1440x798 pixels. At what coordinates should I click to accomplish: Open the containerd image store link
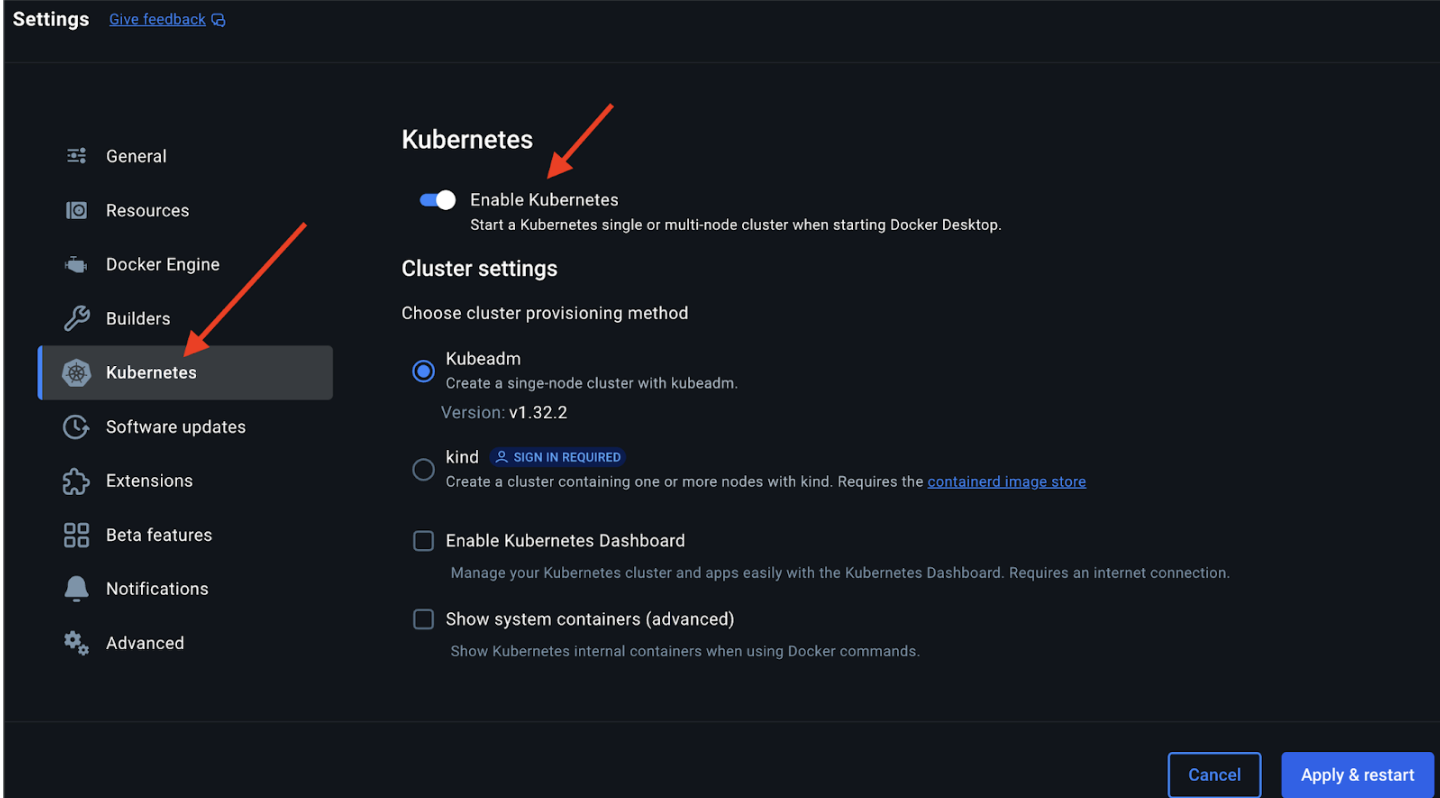(x=1006, y=482)
